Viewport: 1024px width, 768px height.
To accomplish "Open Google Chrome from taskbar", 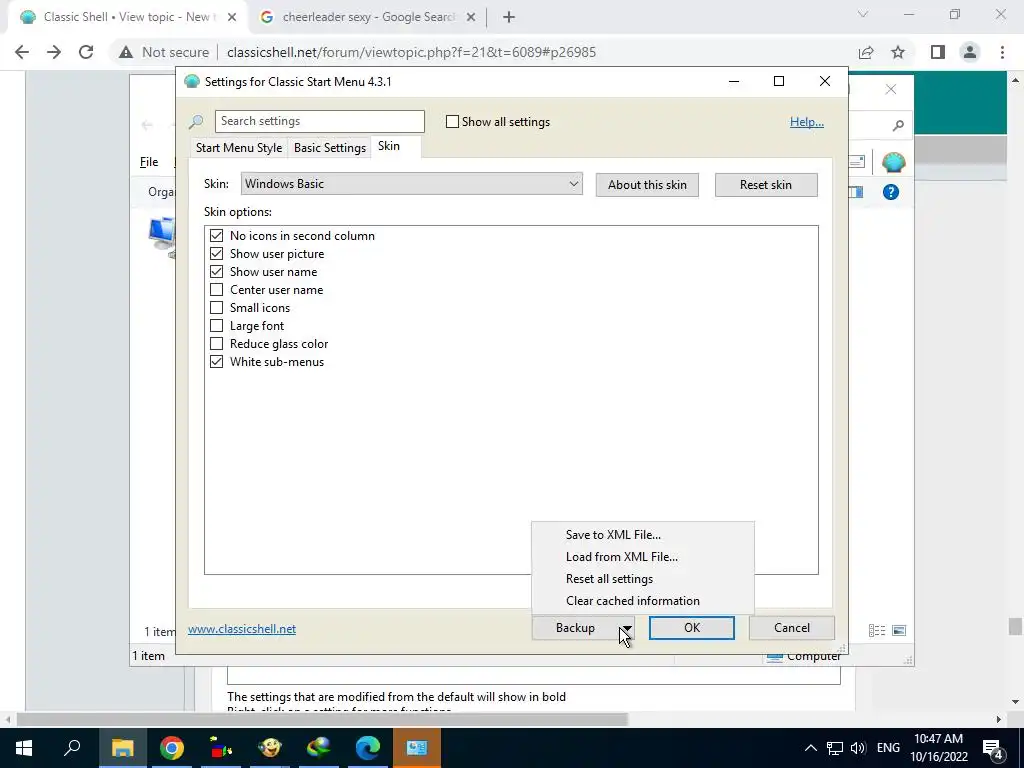I will point(172,748).
